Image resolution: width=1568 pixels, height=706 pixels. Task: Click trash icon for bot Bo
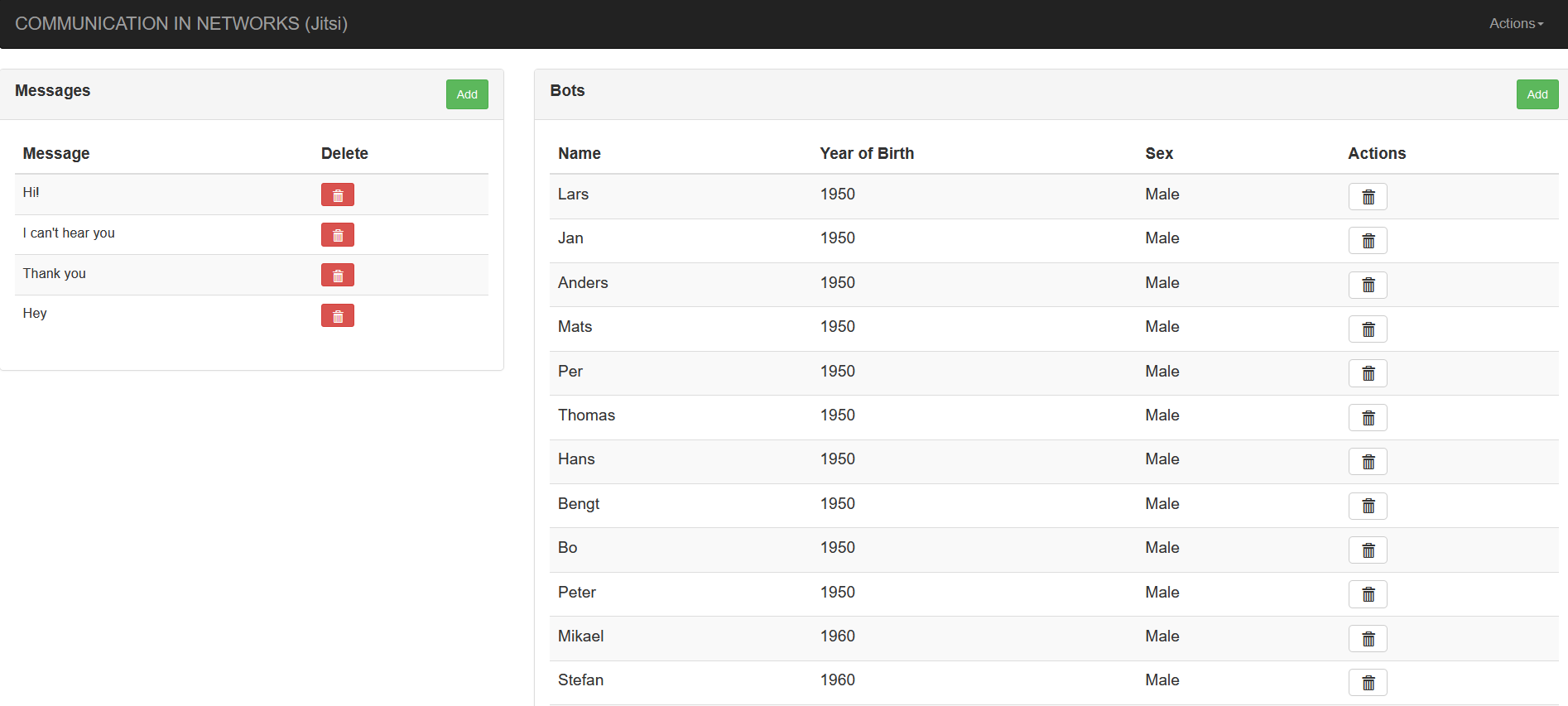pyautogui.click(x=1367, y=550)
